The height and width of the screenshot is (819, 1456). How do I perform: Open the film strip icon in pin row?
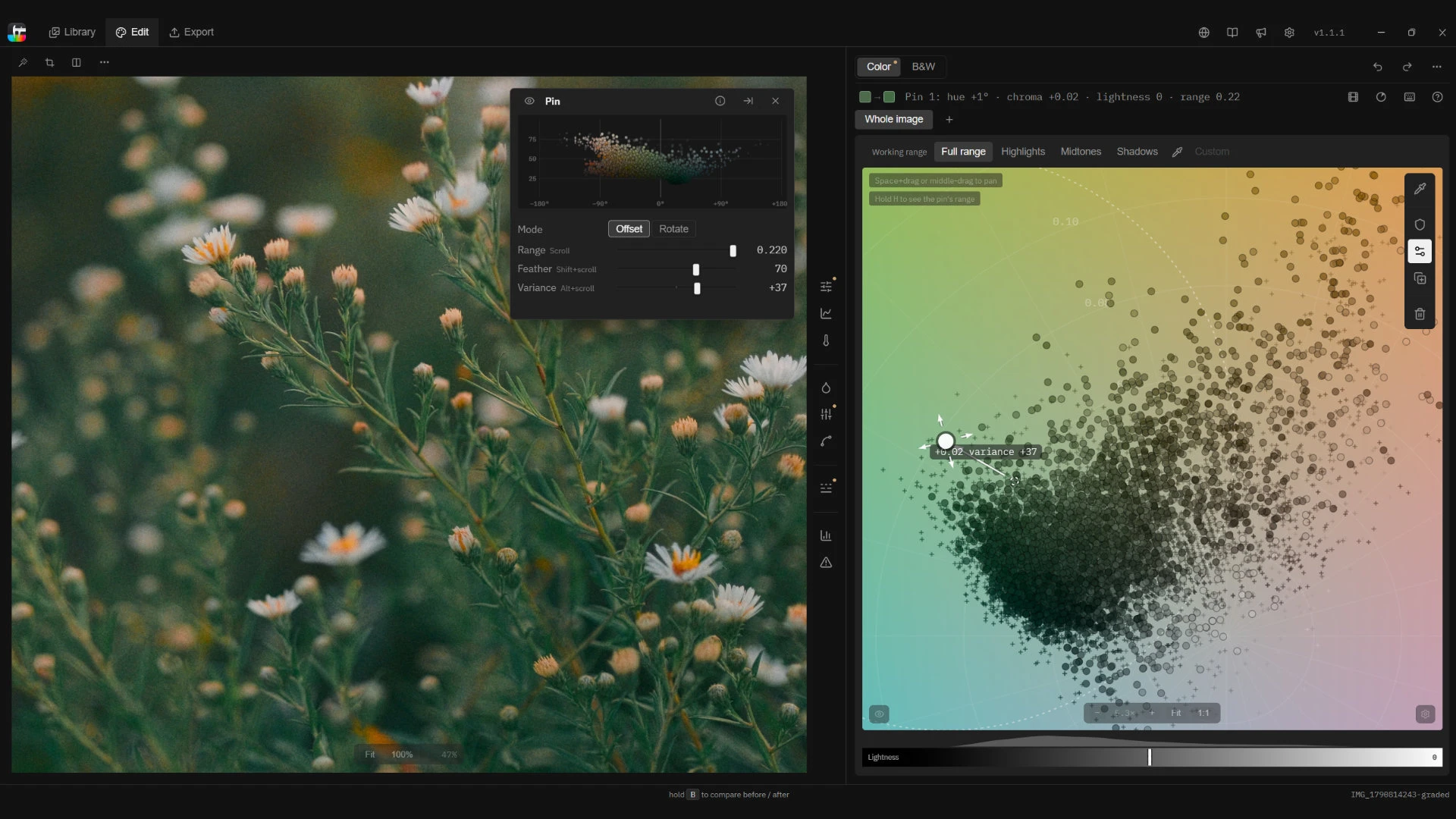point(1353,97)
